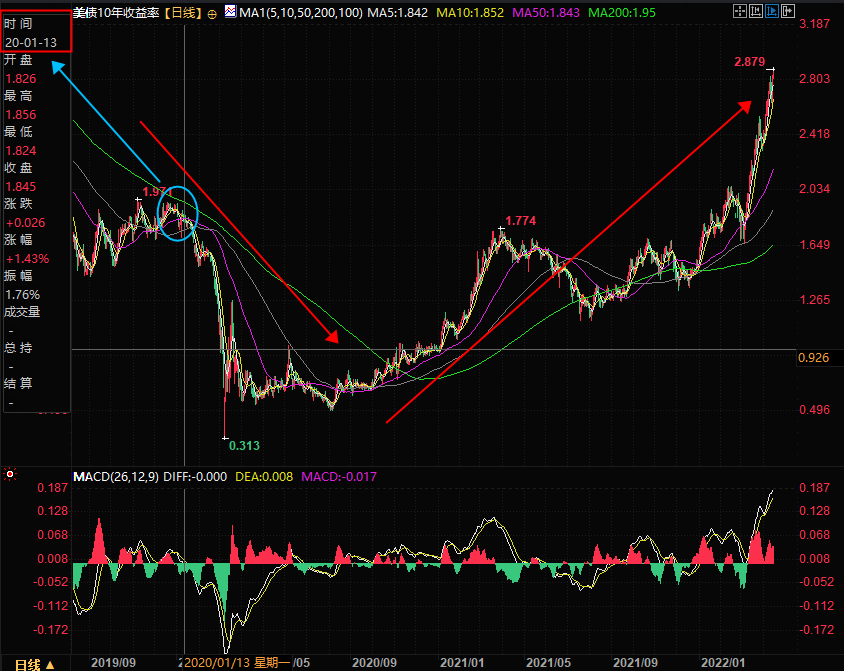
Task: Click the crosshair cursor toolbar icon
Action: pyautogui.click(x=740, y=11)
